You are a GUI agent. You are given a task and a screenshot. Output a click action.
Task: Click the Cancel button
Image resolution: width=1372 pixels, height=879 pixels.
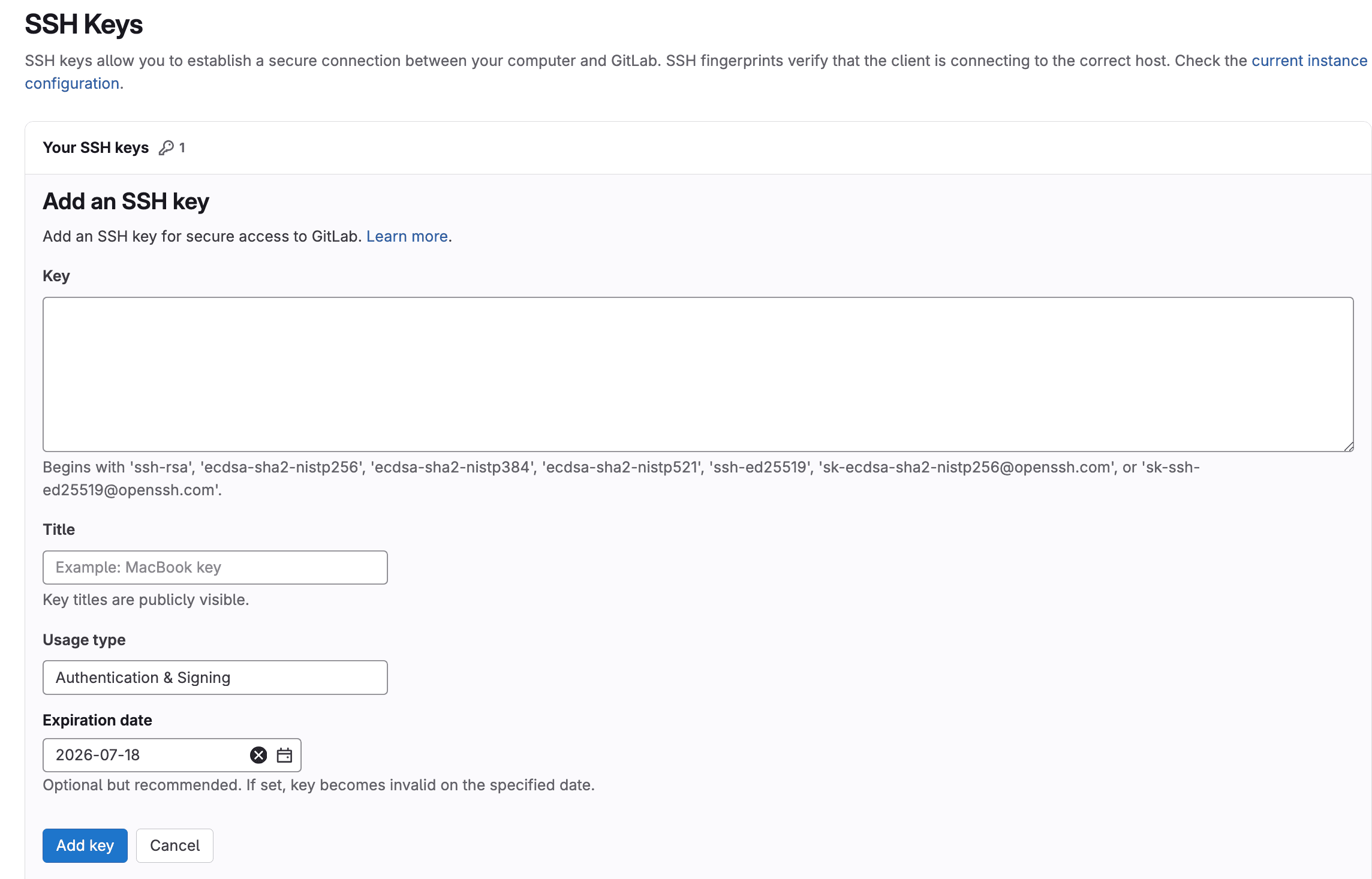click(174, 845)
